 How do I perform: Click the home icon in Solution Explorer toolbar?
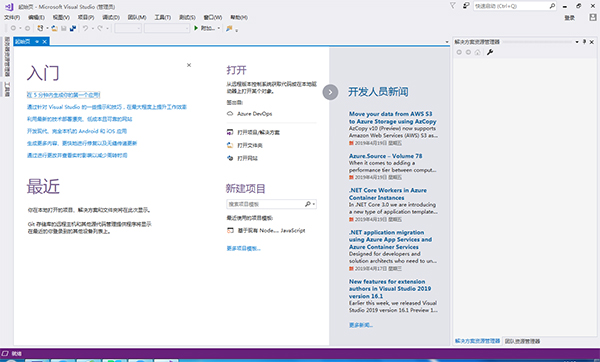pyautogui.click(x=477, y=52)
